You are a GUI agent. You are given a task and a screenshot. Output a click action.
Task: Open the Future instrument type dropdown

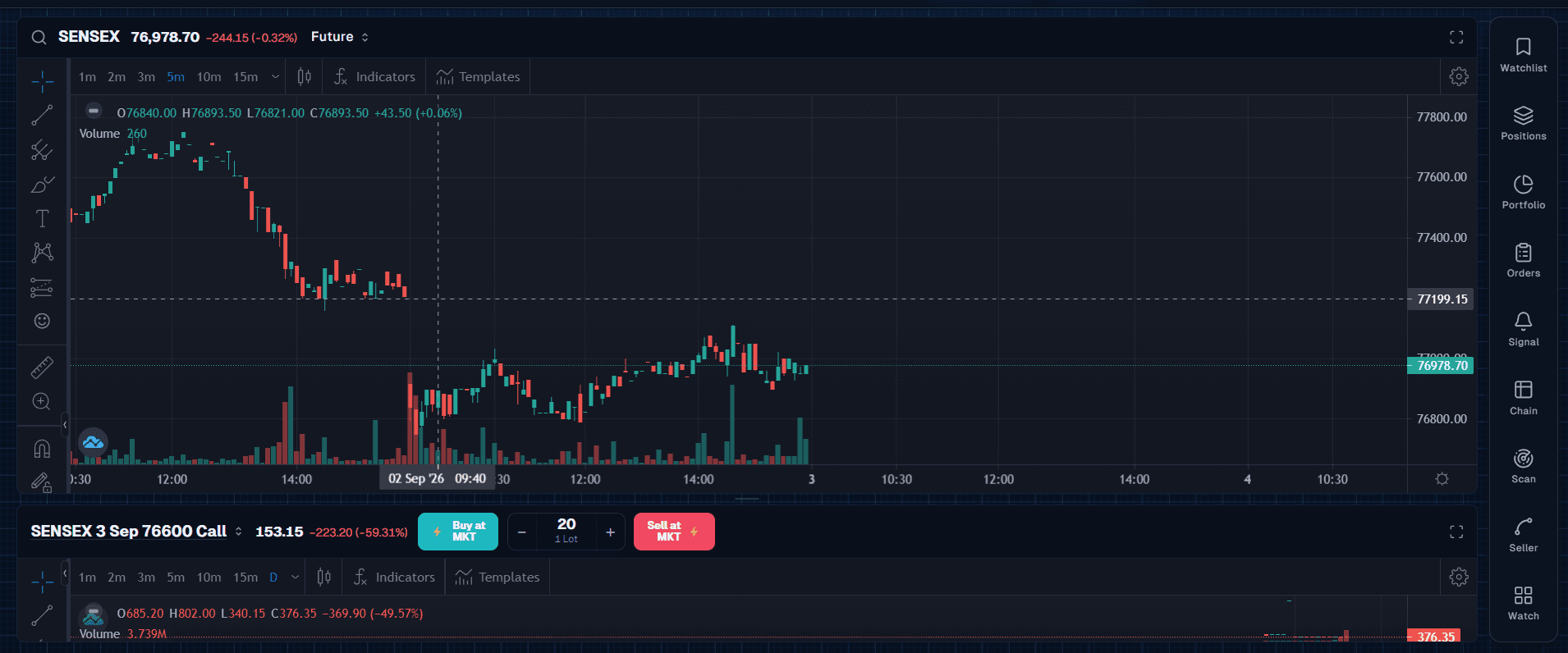coord(340,37)
